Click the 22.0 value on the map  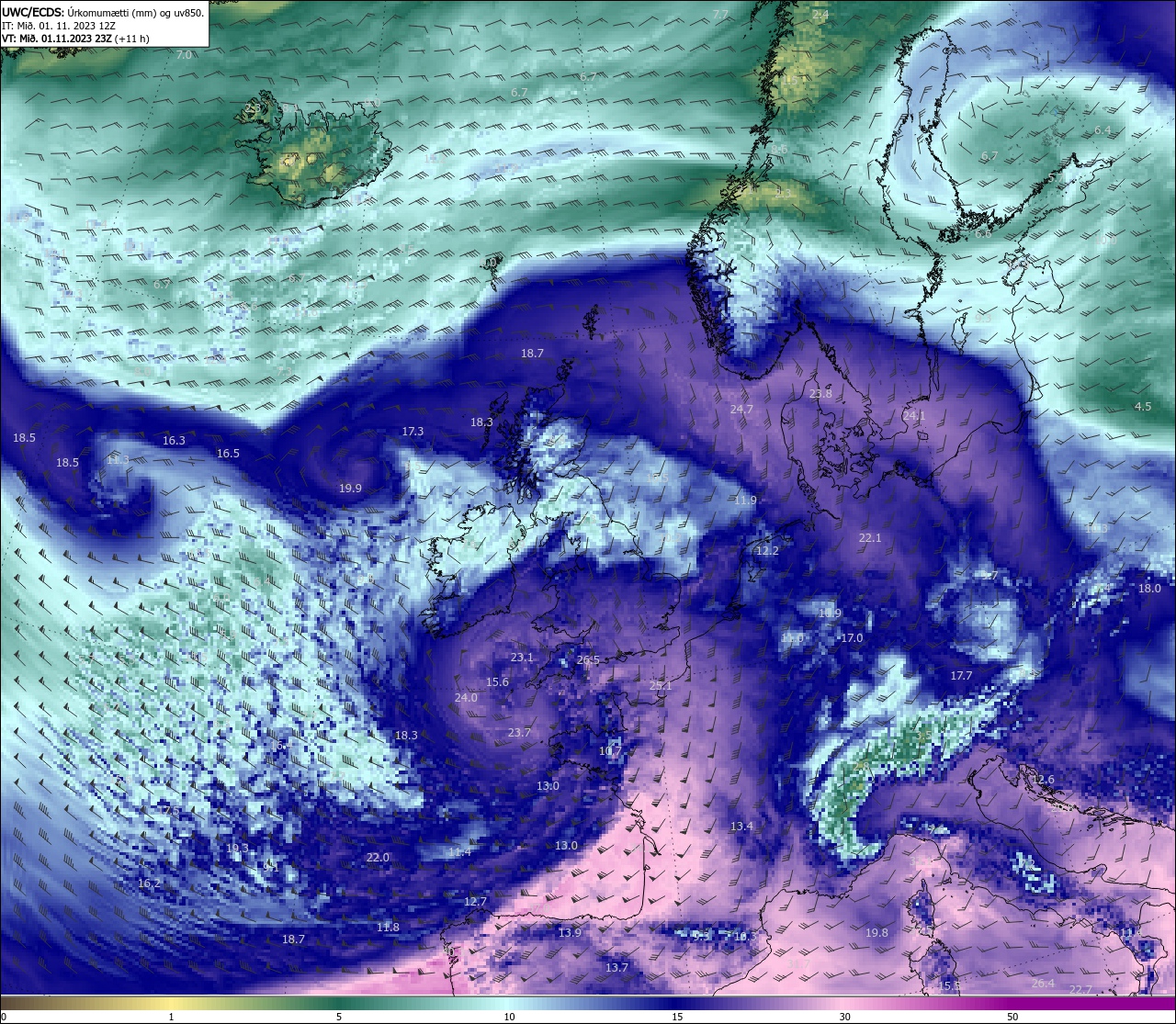378,858
